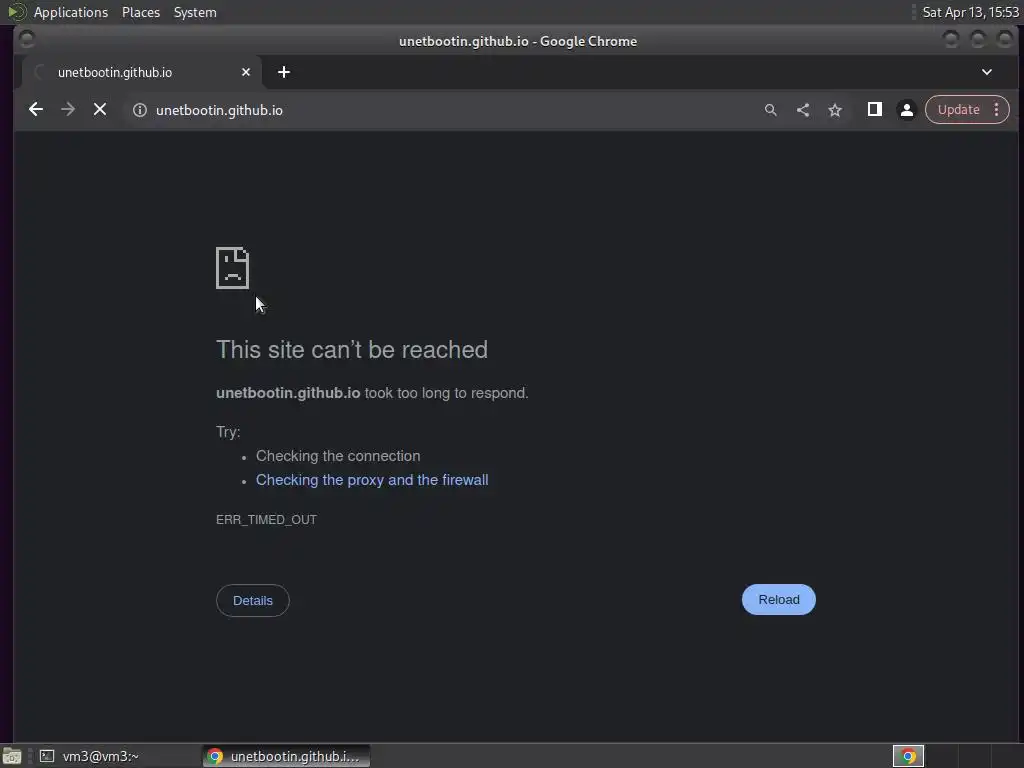The height and width of the screenshot is (768, 1024).
Task: Click the search magnifier icon in address bar
Action: pos(771,110)
